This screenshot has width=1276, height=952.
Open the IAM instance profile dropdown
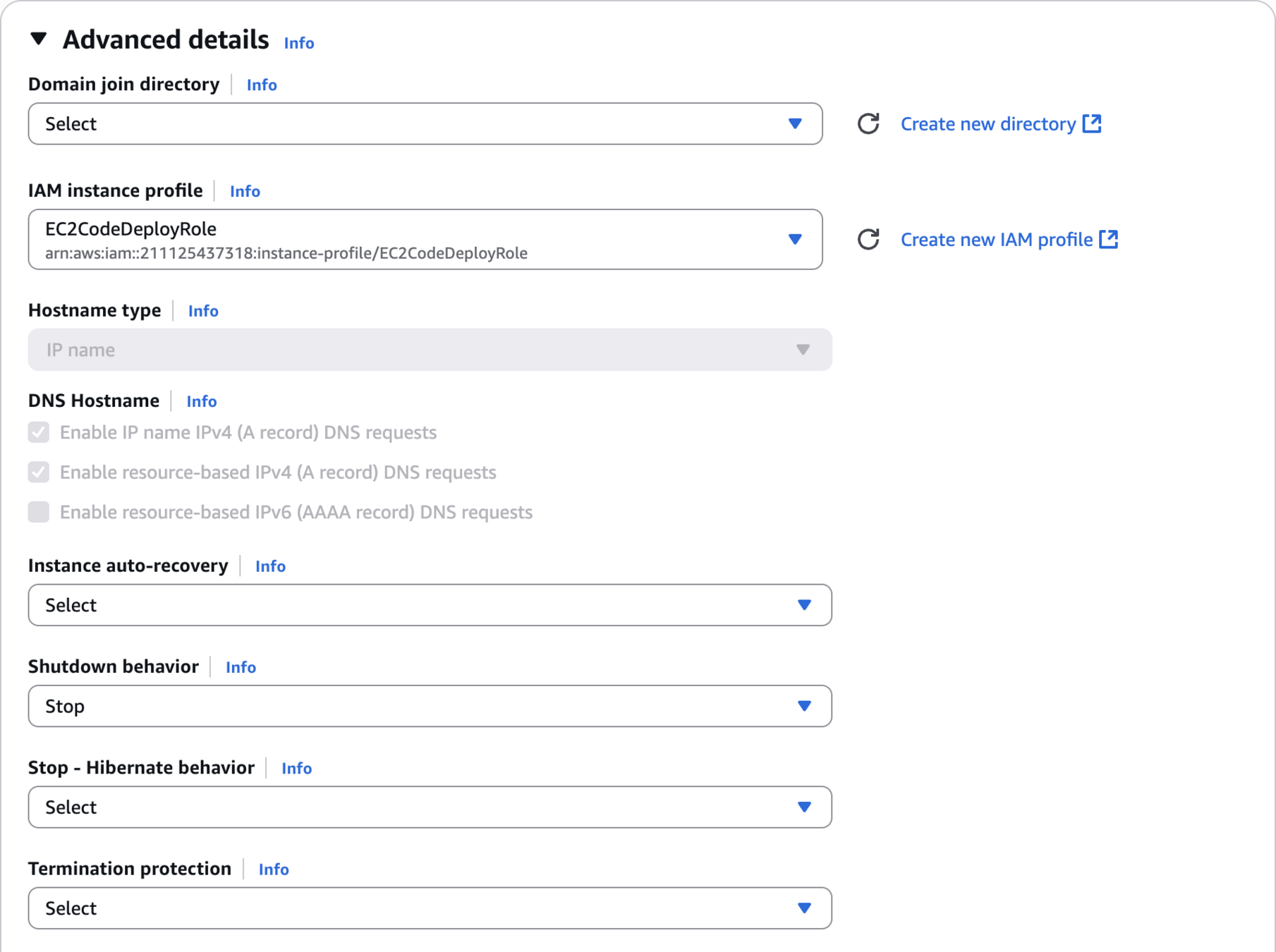tap(425, 240)
